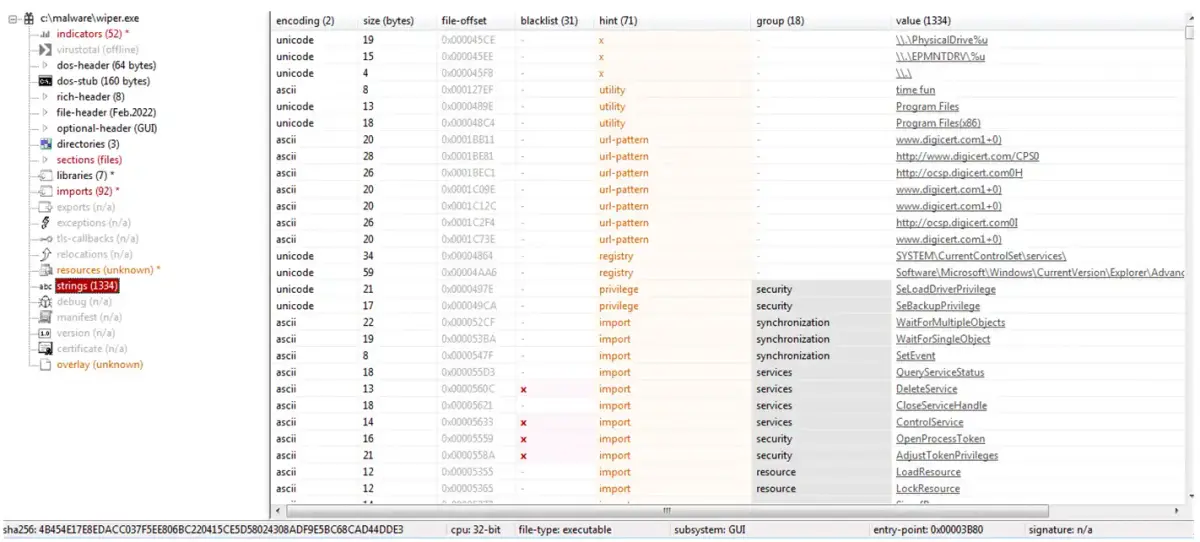The height and width of the screenshot is (542, 1200).
Task: Click the certificate icon
Action: click(45, 349)
